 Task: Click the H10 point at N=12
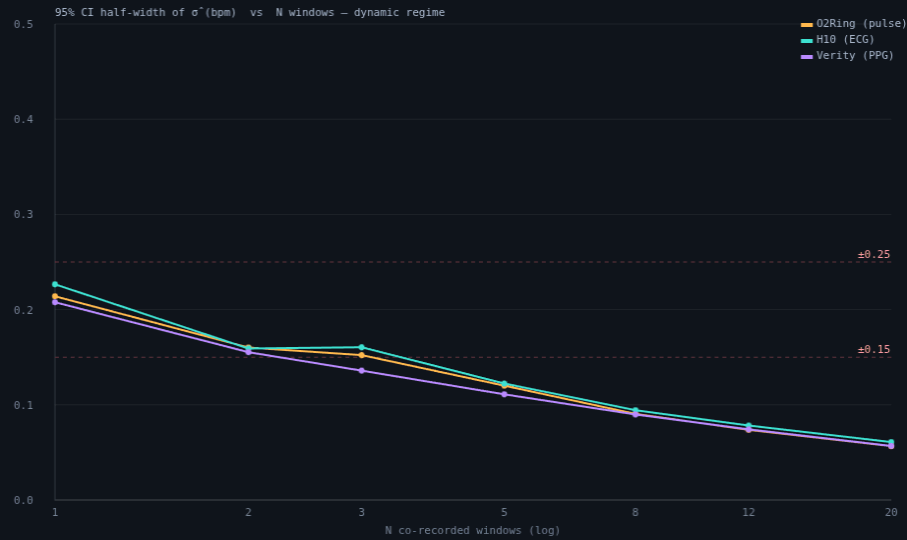(x=749, y=426)
